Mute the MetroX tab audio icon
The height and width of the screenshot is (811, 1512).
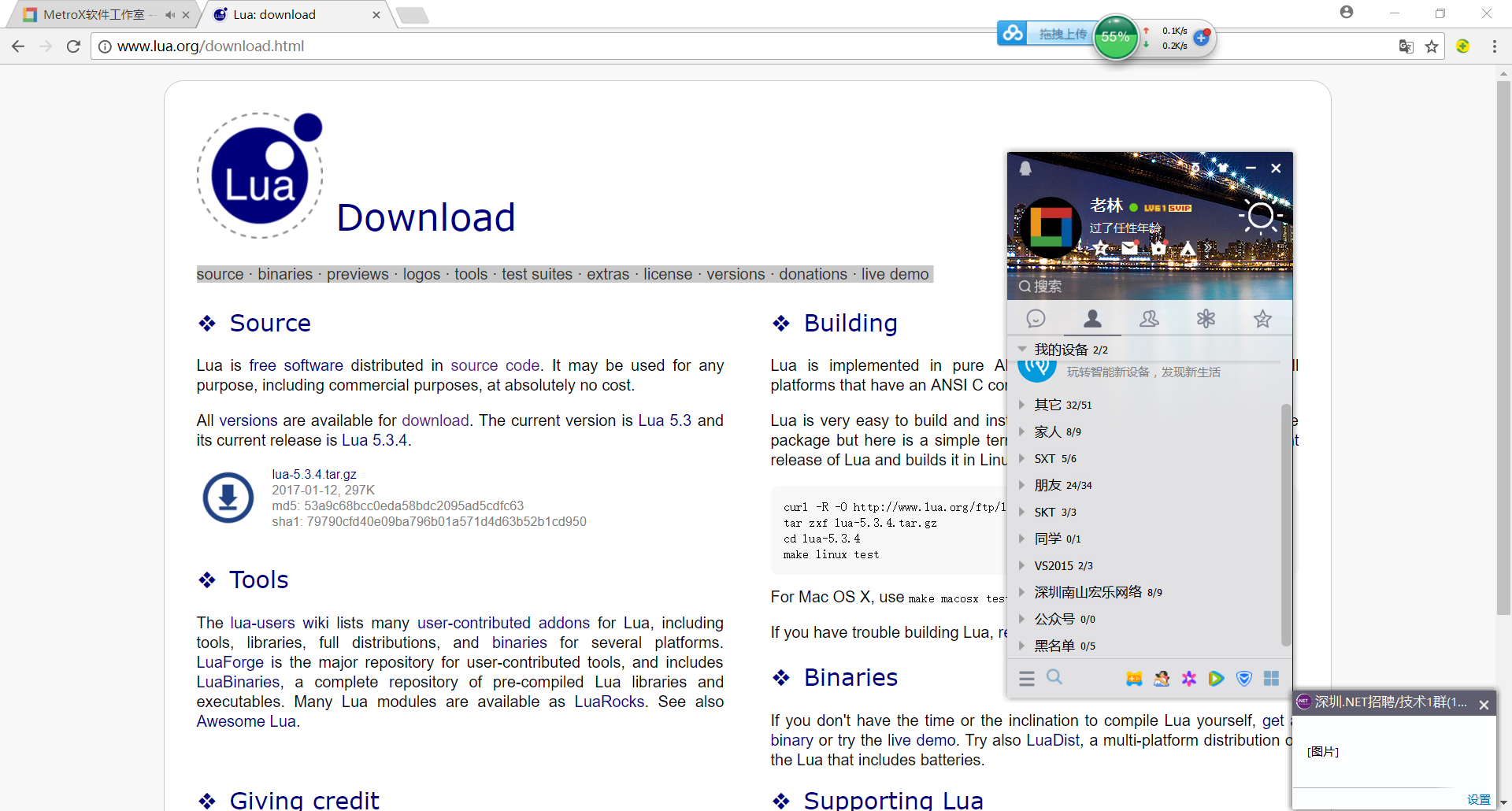171,14
